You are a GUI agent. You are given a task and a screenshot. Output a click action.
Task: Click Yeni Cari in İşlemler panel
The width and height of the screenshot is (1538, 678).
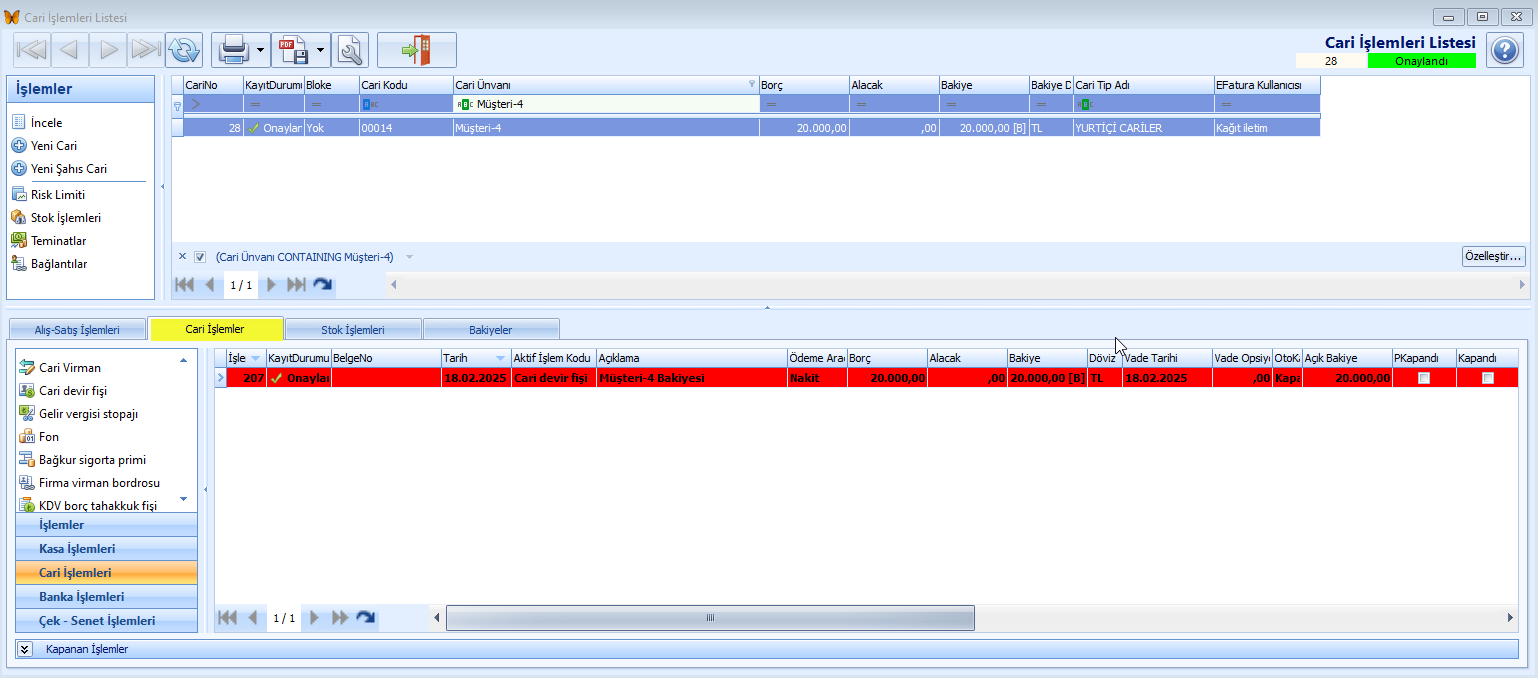tap(54, 146)
